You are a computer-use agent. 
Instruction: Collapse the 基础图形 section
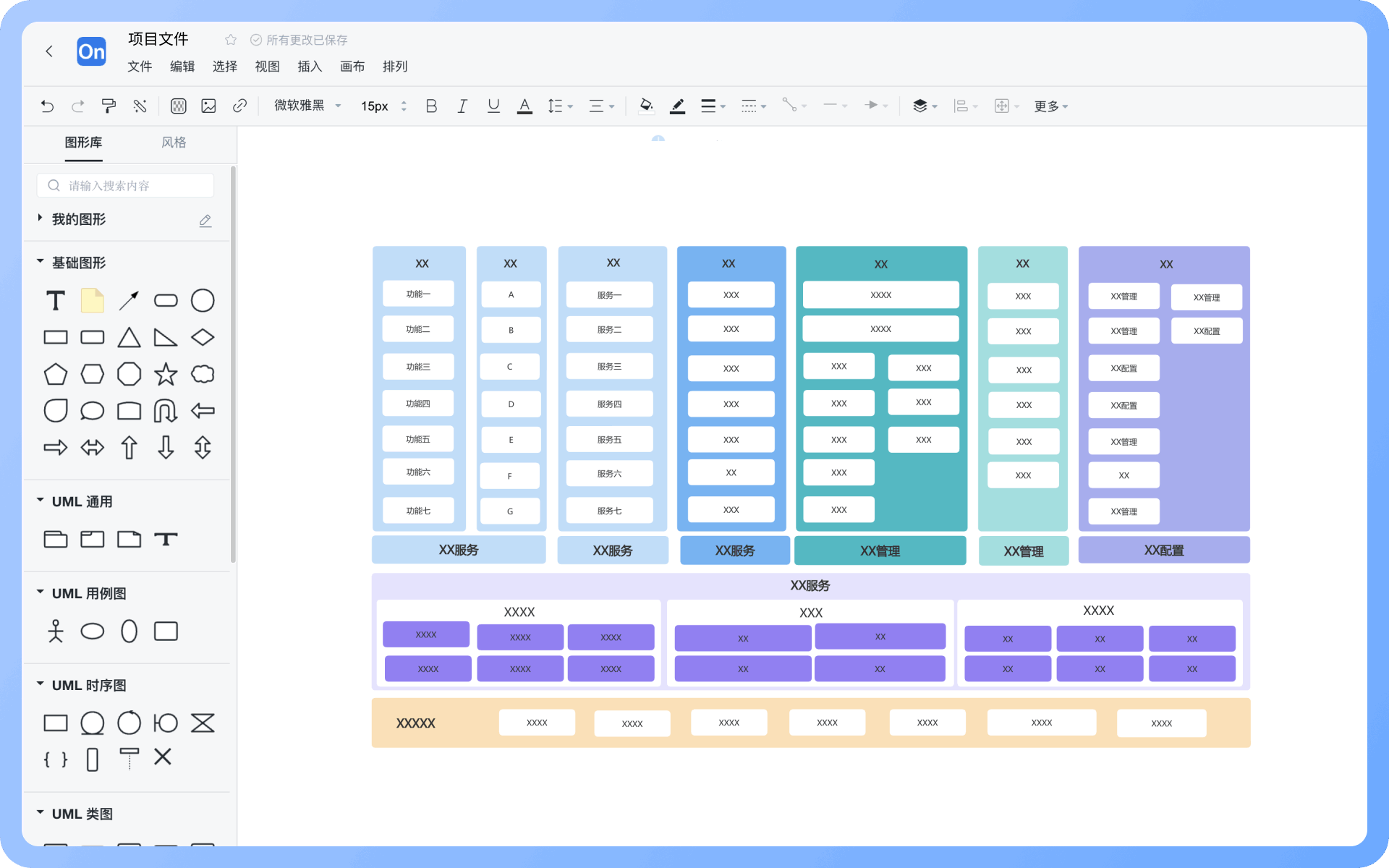(41, 262)
